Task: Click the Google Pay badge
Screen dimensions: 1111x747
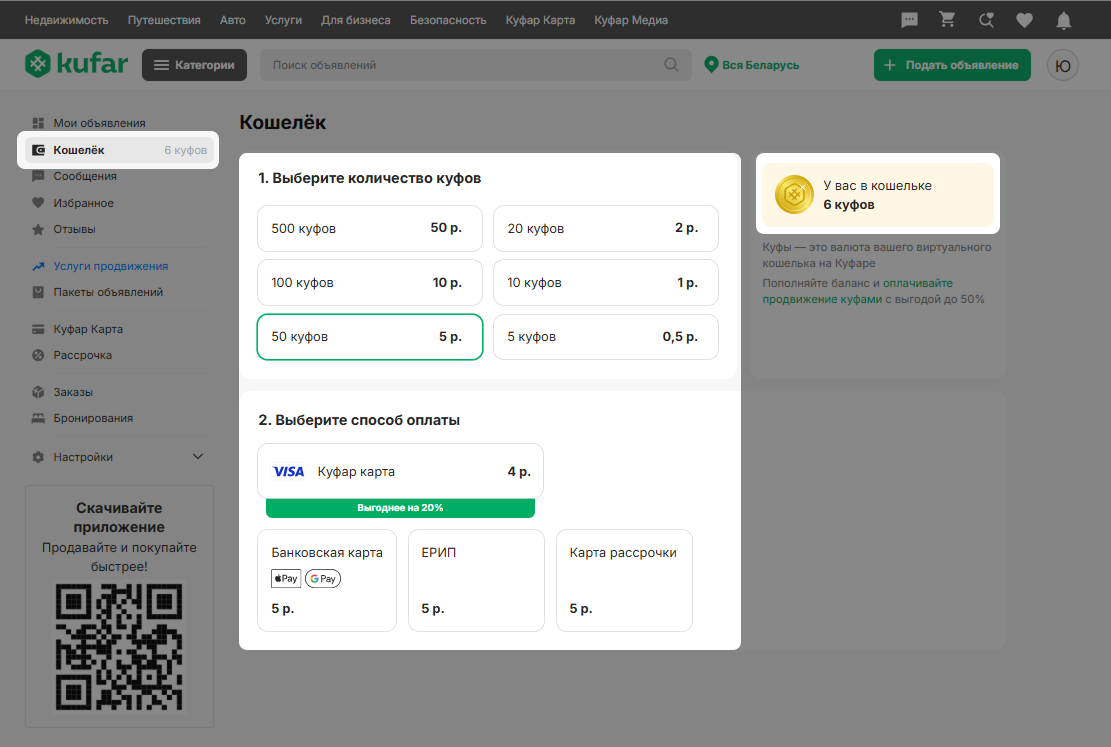Action: coord(323,578)
